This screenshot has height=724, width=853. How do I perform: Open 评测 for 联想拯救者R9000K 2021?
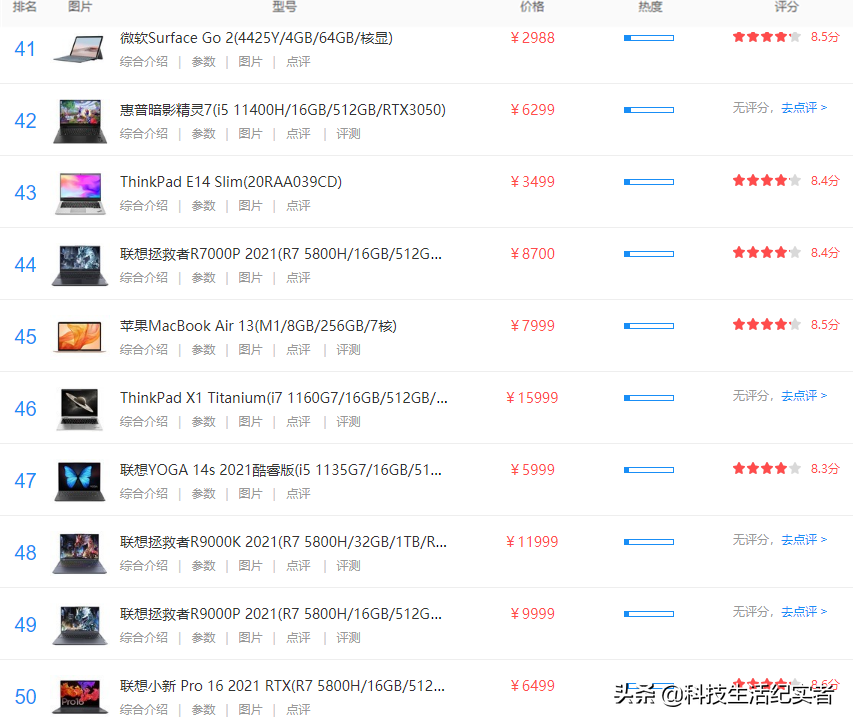click(x=348, y=566)
